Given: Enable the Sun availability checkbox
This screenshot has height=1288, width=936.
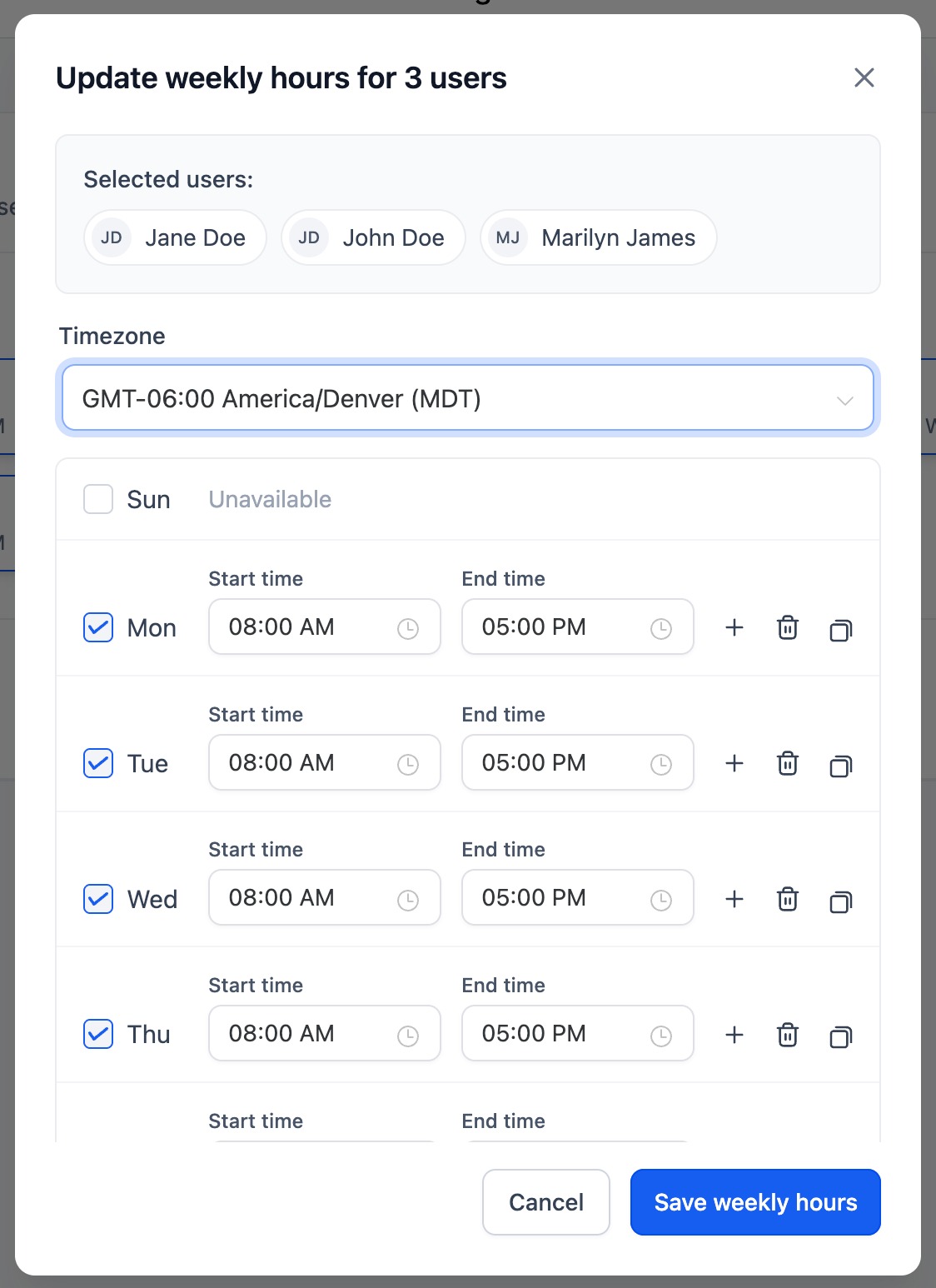Looking at the screenshot, I should coord(98,499).
